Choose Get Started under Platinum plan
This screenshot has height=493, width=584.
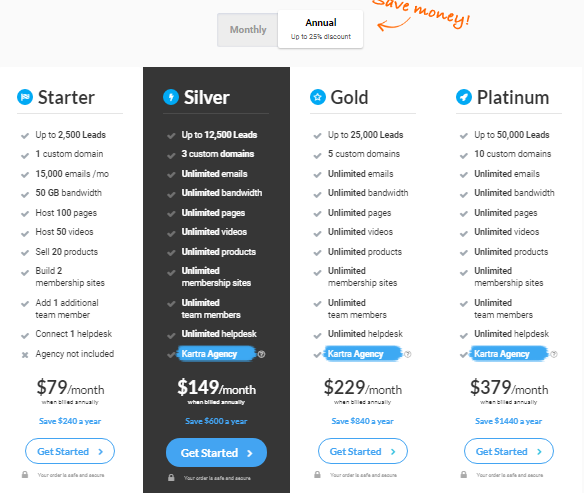(x=509, y=451)
